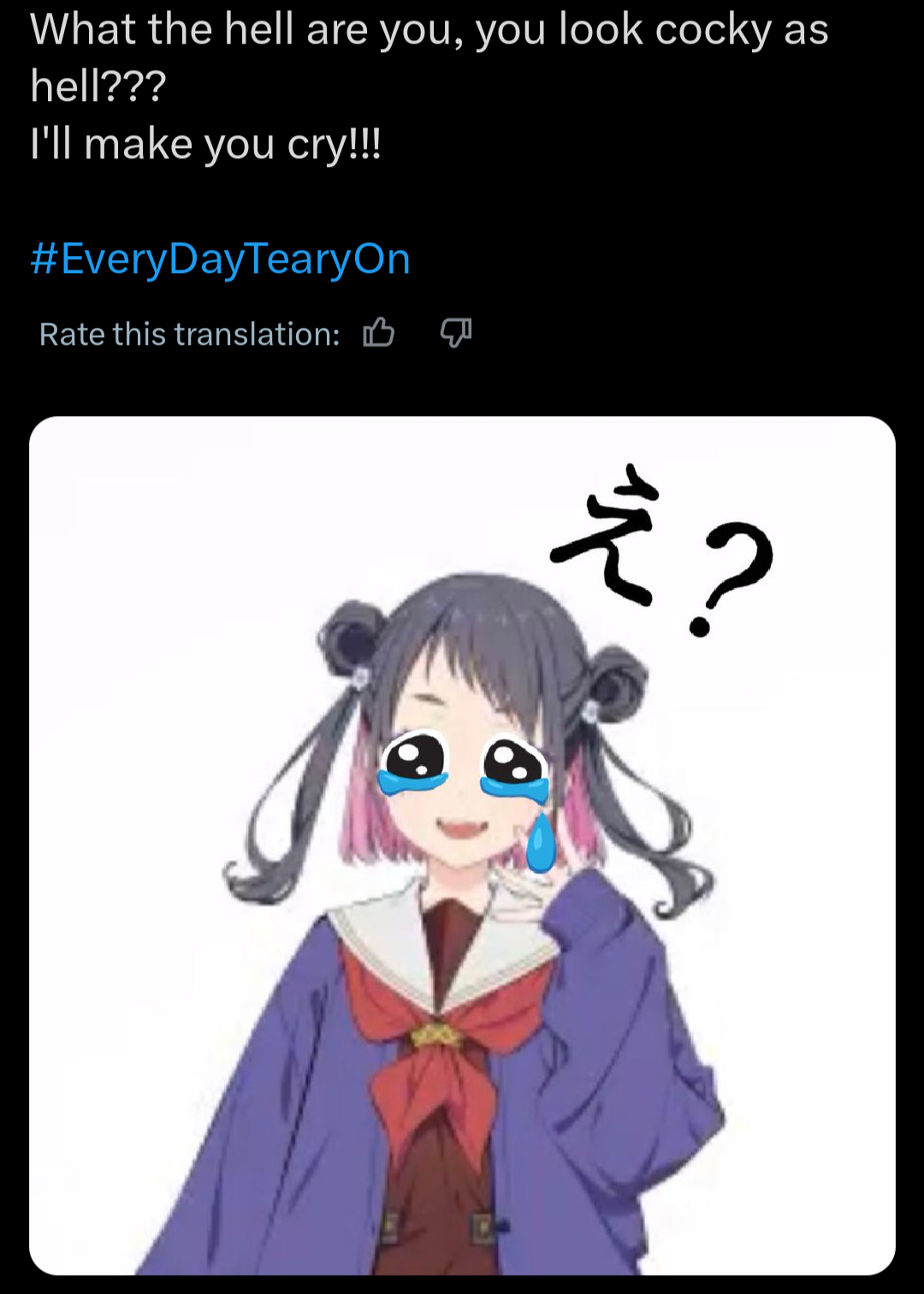This screenshot has height=1294, width=924.
Task: Open the #EveryDayTearyOn hashtag
Action: point(221,258)
